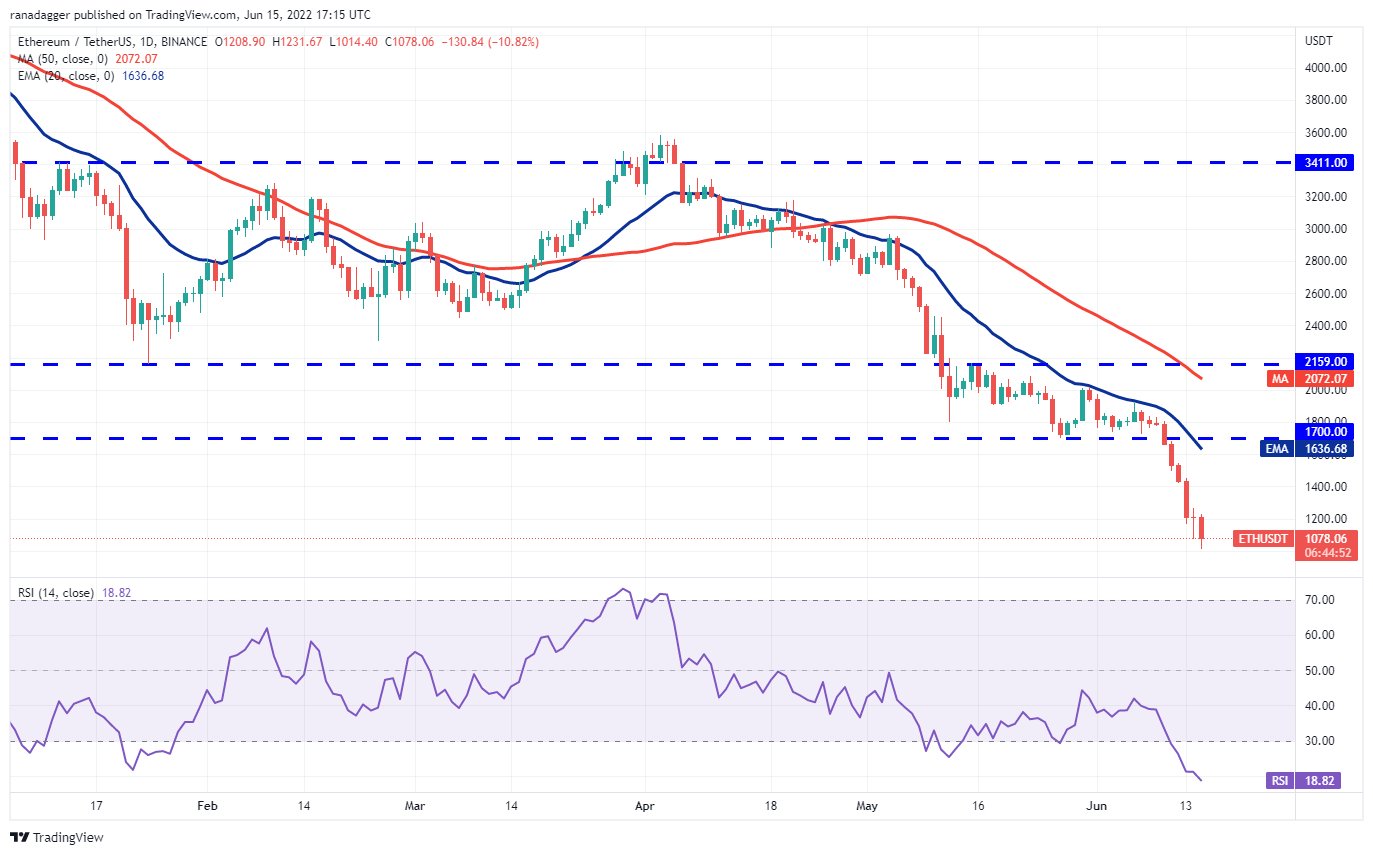Click the 3800.00 price axis label
Image resolution: width=1373 pixels, height=855 pixels.
click(1325, 100)
